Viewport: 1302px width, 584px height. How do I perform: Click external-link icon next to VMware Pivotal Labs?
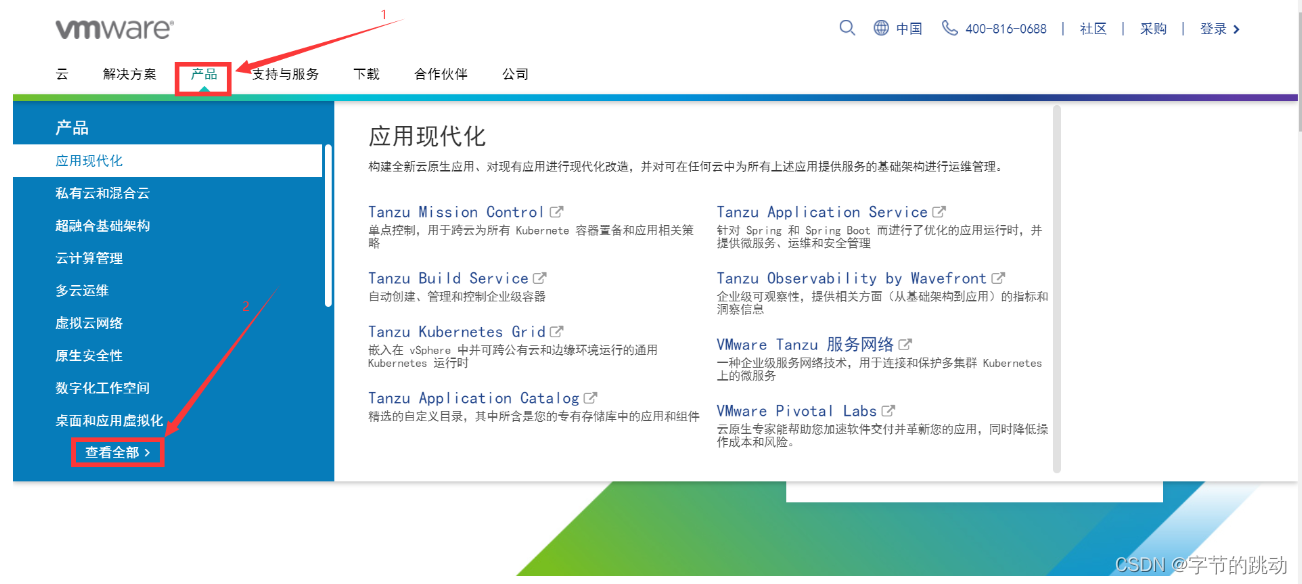tap(888, 411)
